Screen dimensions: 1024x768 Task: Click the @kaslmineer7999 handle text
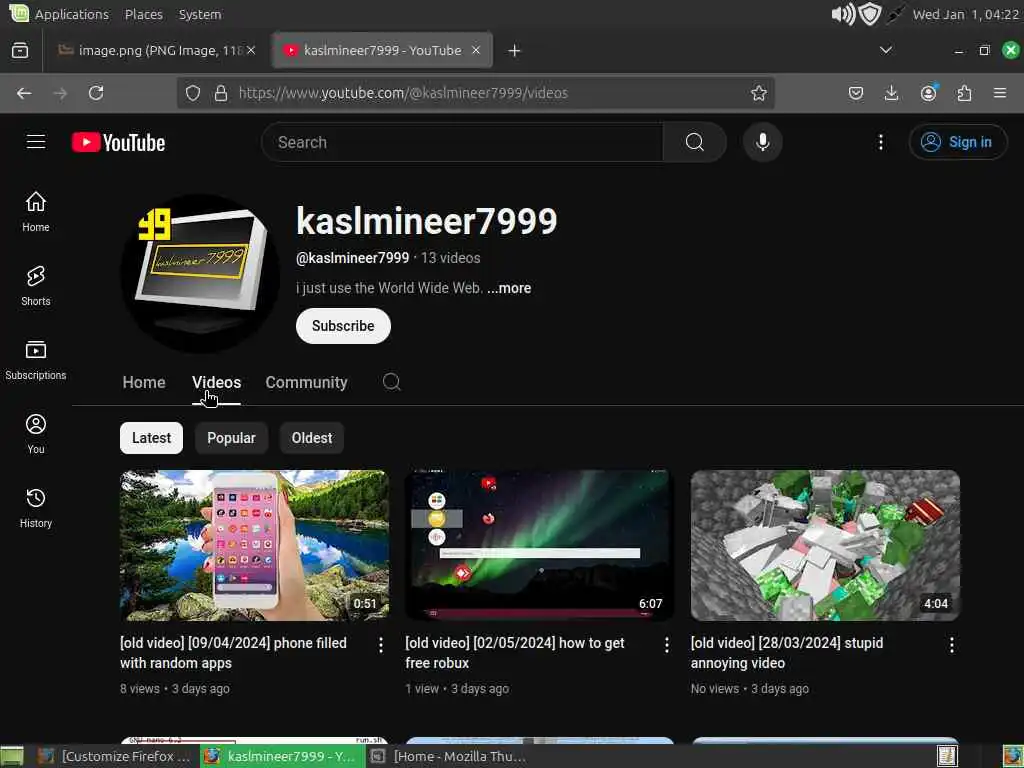coord(353,258)
